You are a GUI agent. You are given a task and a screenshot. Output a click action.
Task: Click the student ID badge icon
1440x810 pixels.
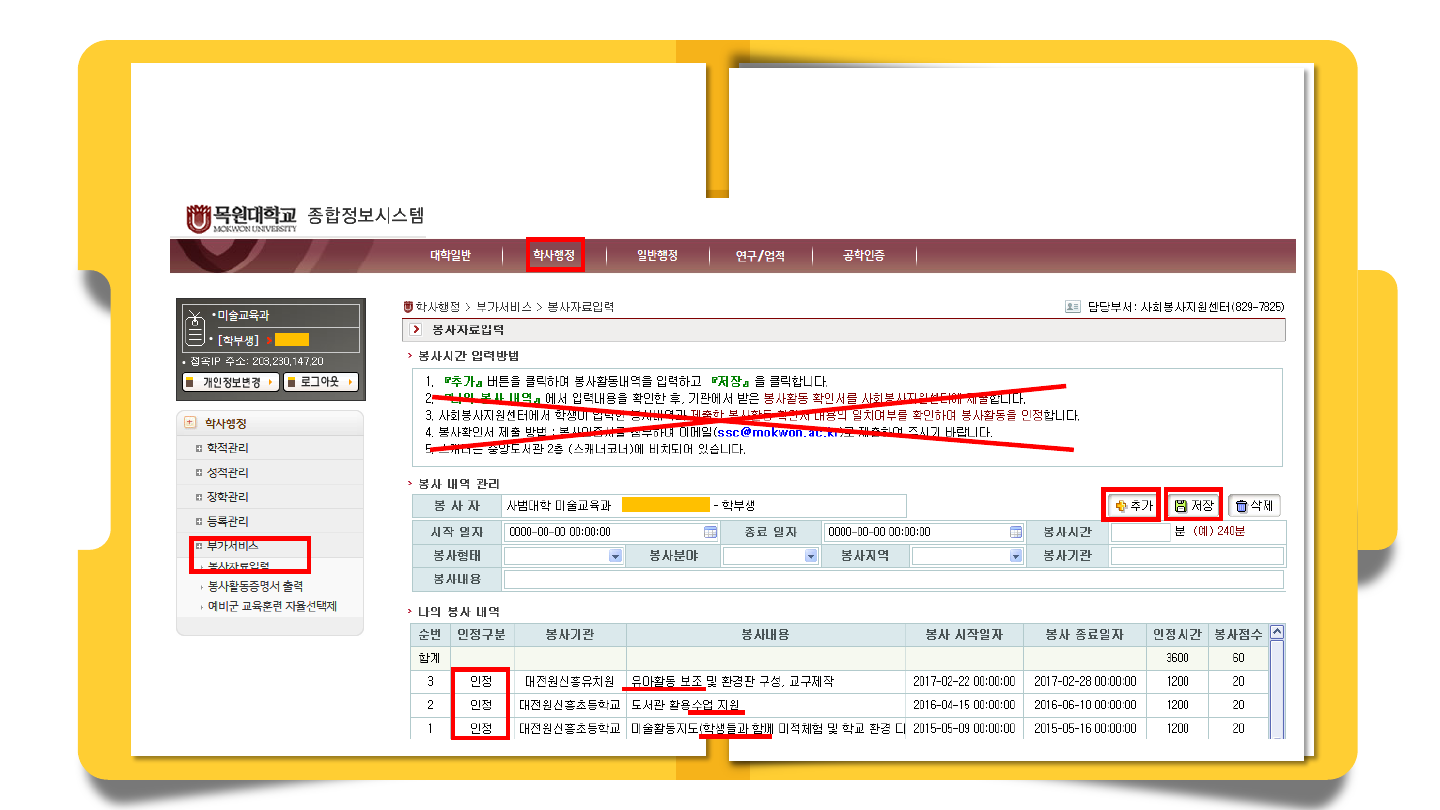195,326
